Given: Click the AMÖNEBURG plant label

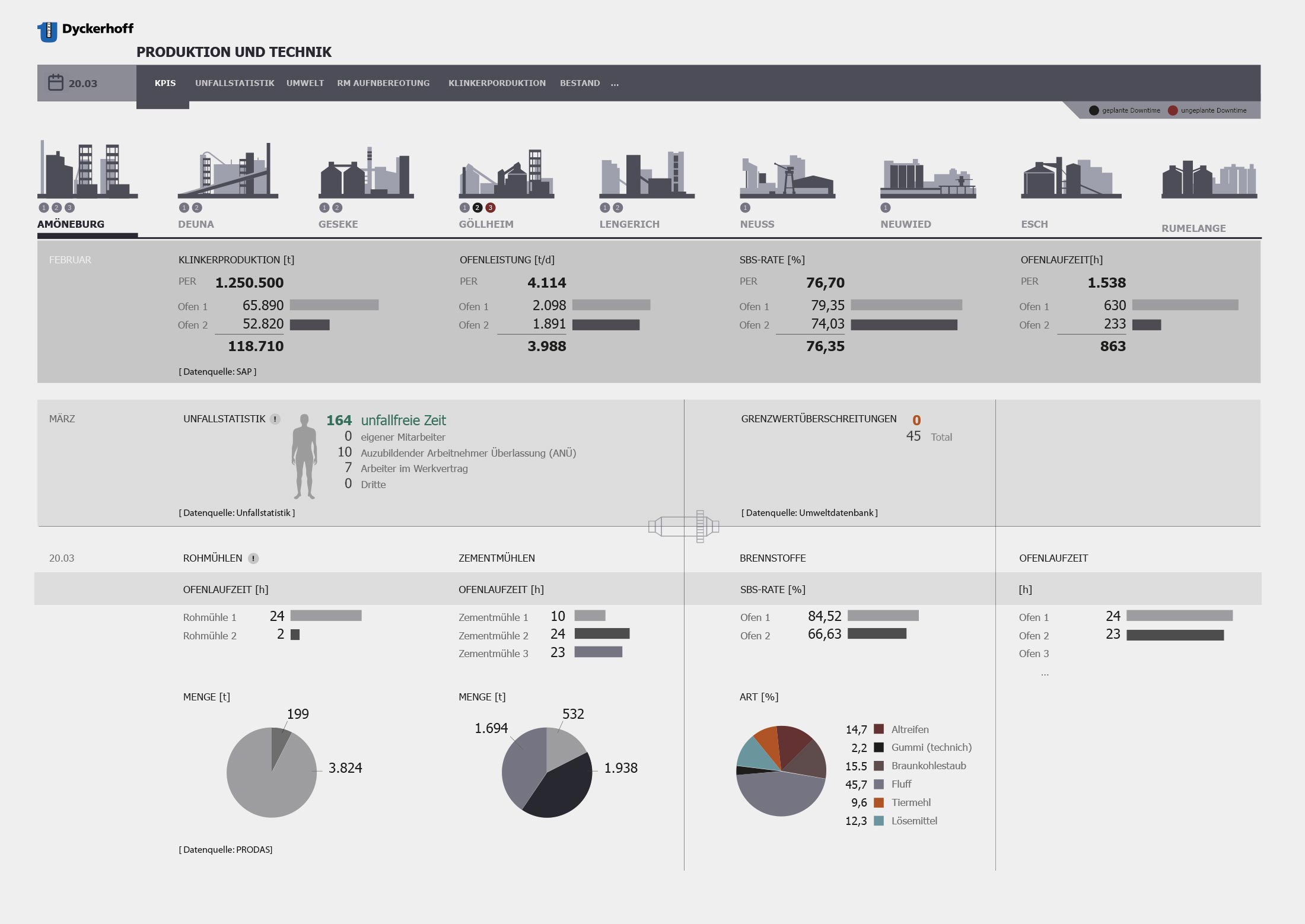Looking at the screenshot, I should pyautogui.click(x=71, y=224).
